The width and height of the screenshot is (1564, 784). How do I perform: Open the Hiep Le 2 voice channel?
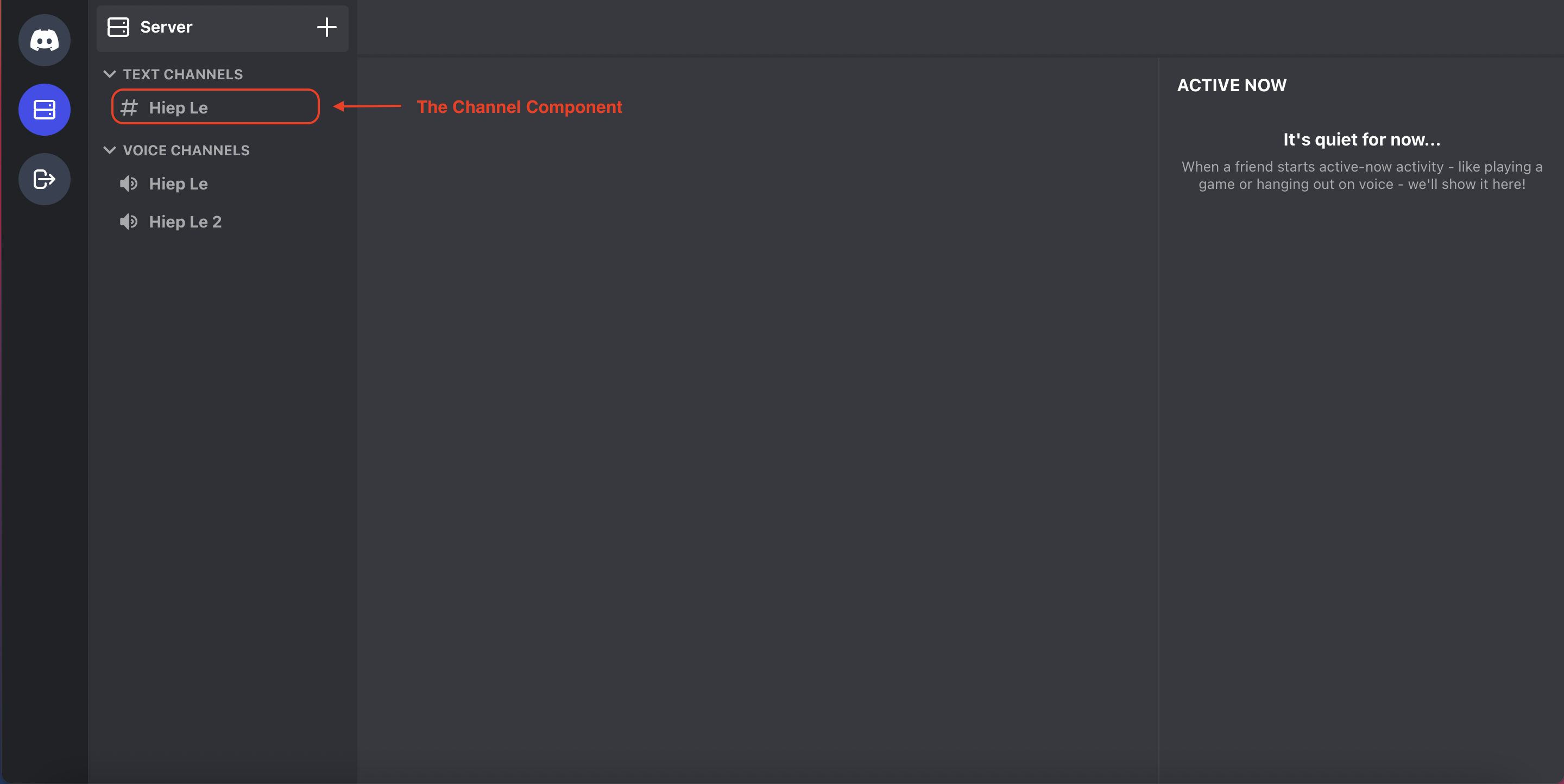click(185, 221)
